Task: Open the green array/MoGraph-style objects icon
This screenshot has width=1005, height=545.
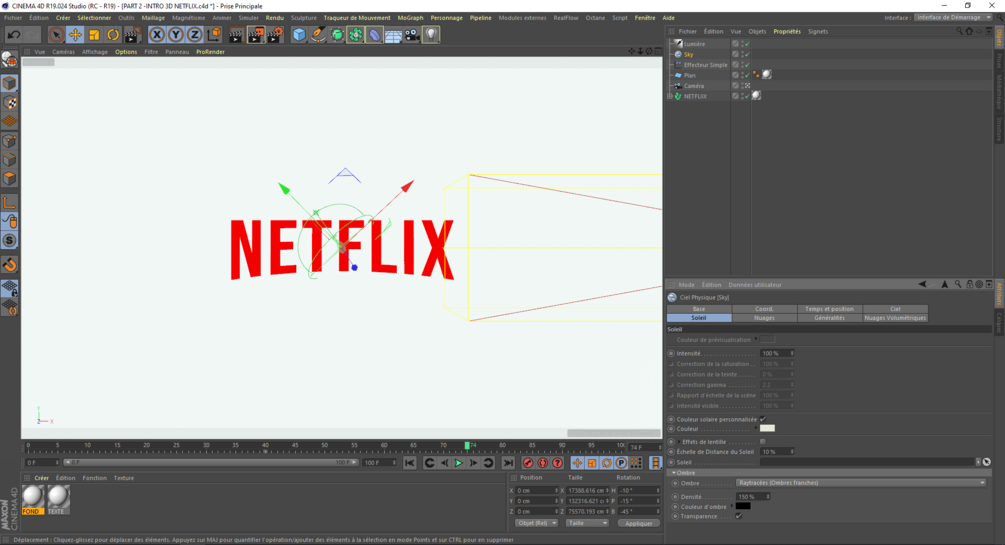Action: [x=356, y=35]
